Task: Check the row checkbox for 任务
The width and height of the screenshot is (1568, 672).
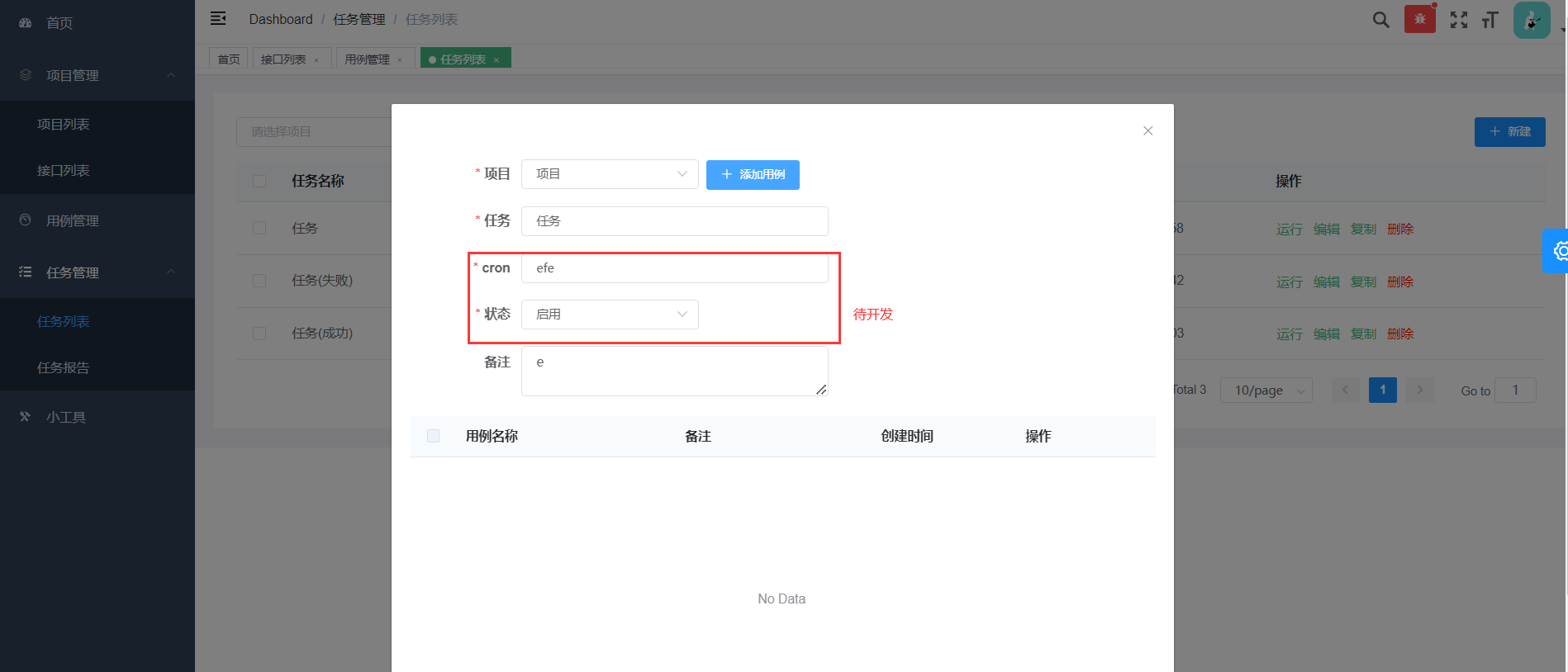Action: (x=259, y=228)
